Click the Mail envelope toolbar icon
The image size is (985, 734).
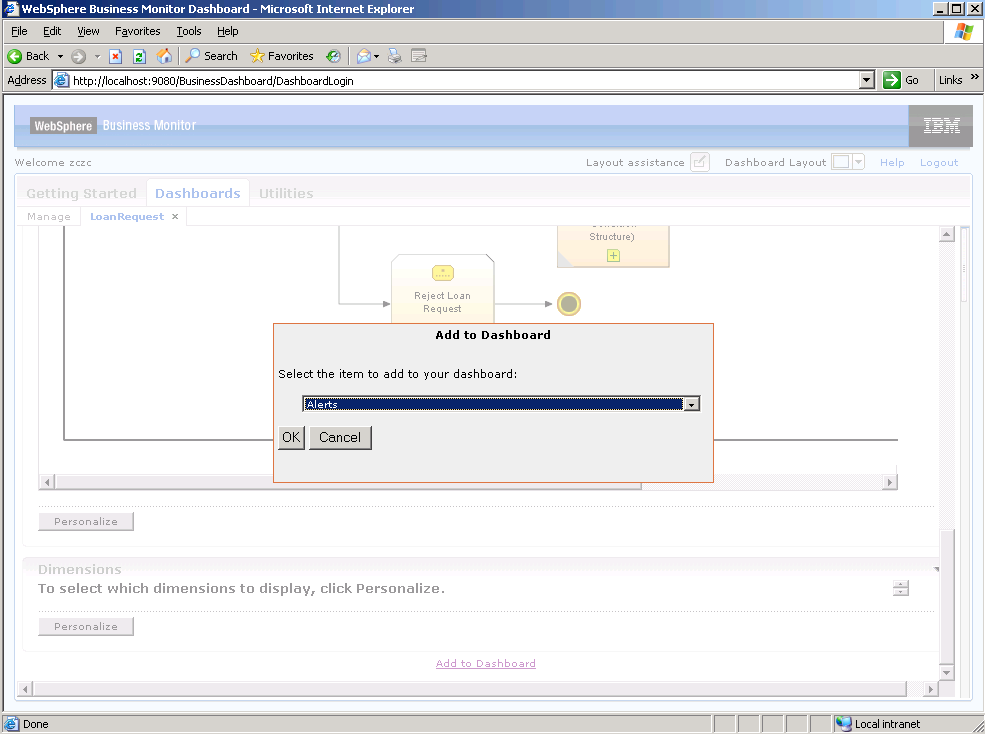click(363, 57)
